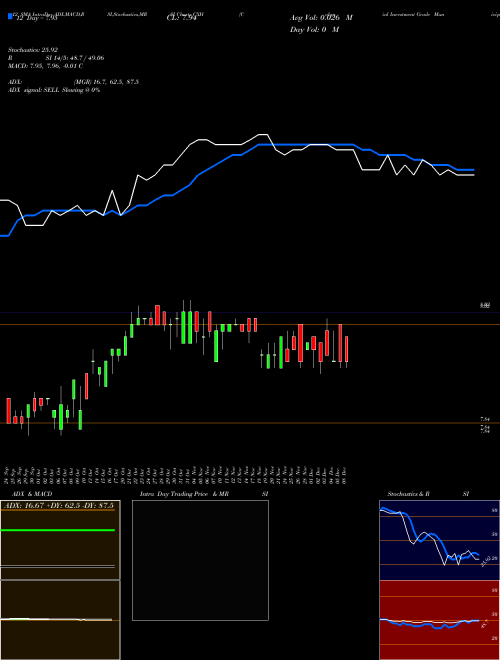
Task: Click the 7.84 price axis label
Action: (x=485, y=419)
